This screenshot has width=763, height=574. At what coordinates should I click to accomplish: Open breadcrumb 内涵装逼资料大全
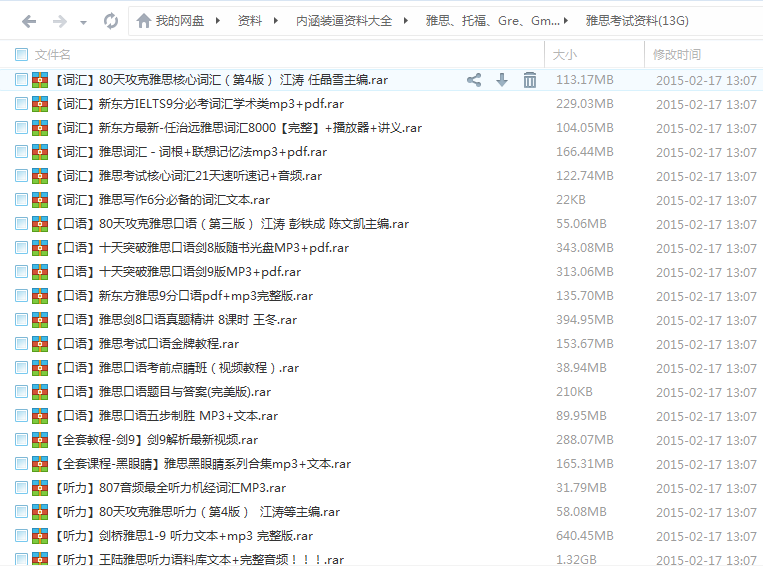click(344, 21)
